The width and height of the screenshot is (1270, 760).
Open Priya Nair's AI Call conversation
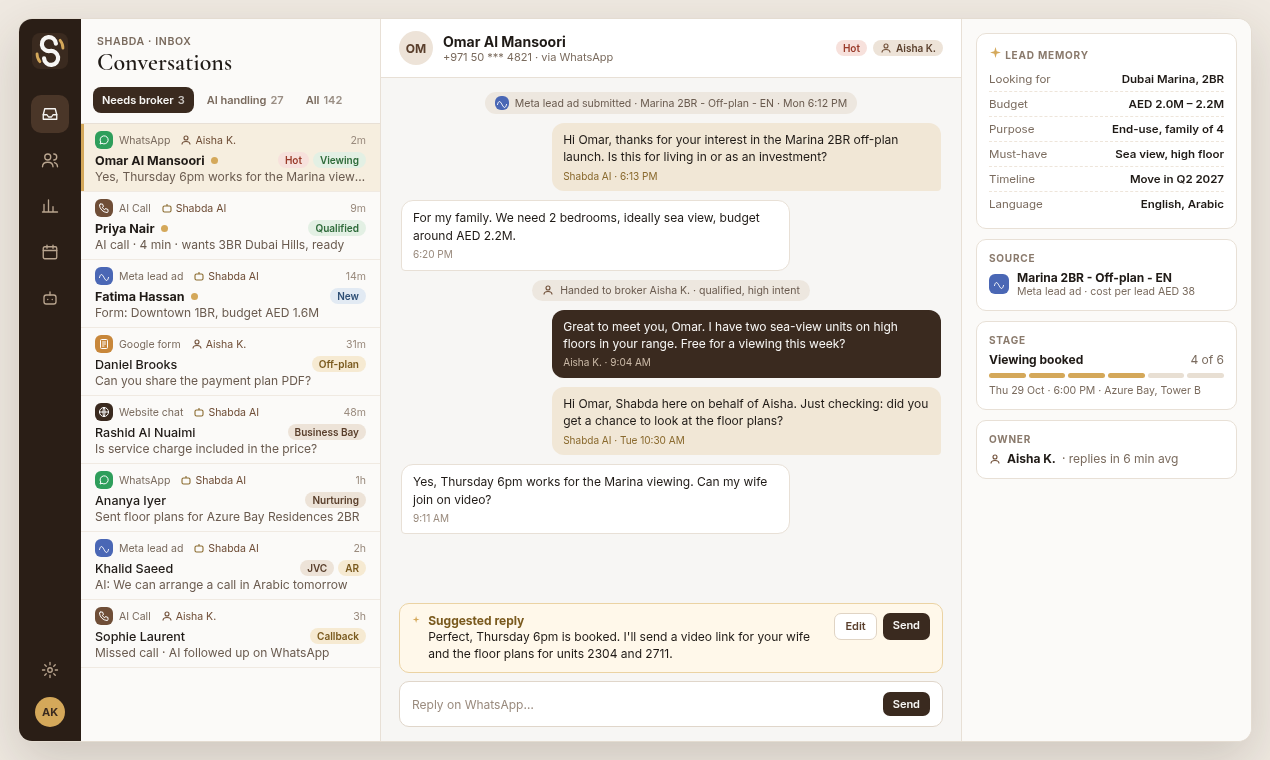point(230,226)
